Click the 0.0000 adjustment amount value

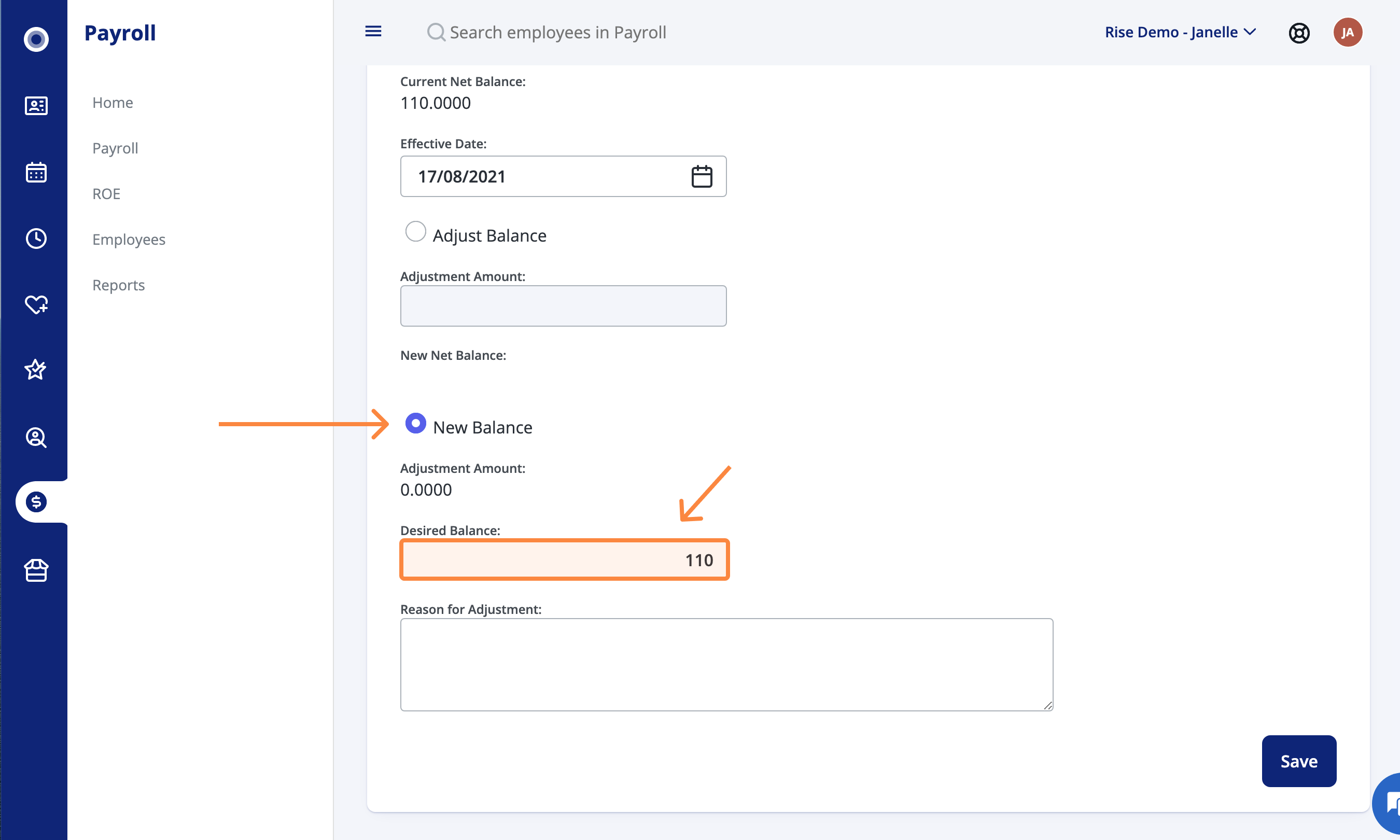pyautogui.click(x=426, y=489)
